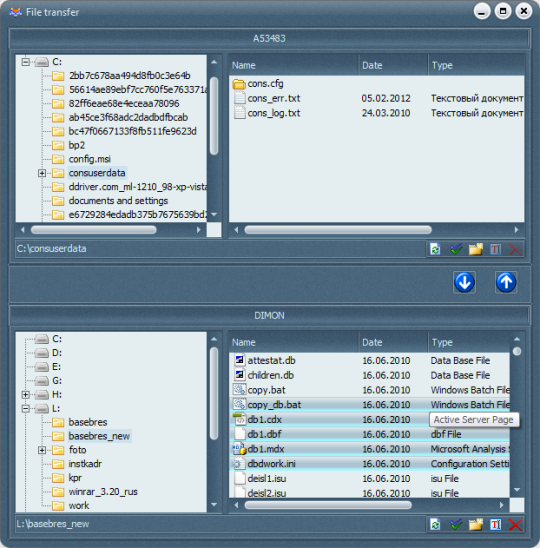540x548 pixels.
Task: Select the ab45ce3f68adc2dadbdfbcab folder
Action: [128, 117]
